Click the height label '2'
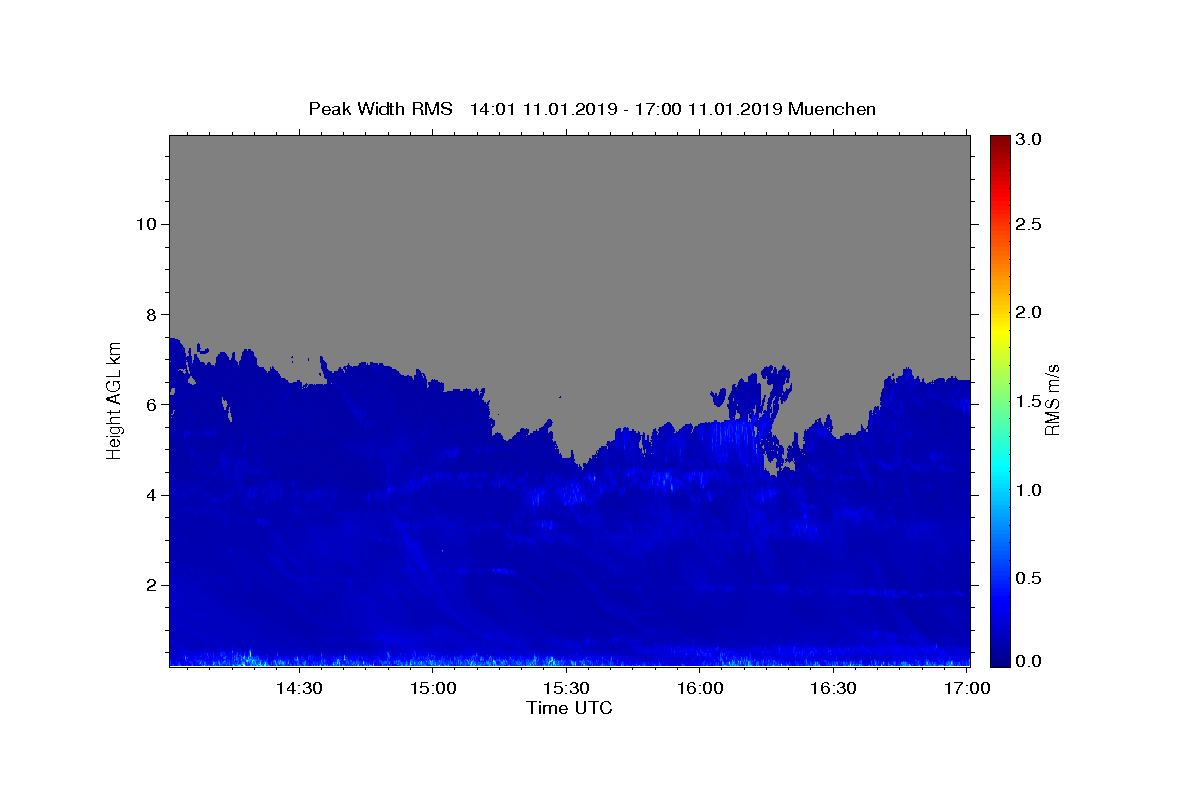The height and width of the screenshot is (800, 1200). point(149,585)
